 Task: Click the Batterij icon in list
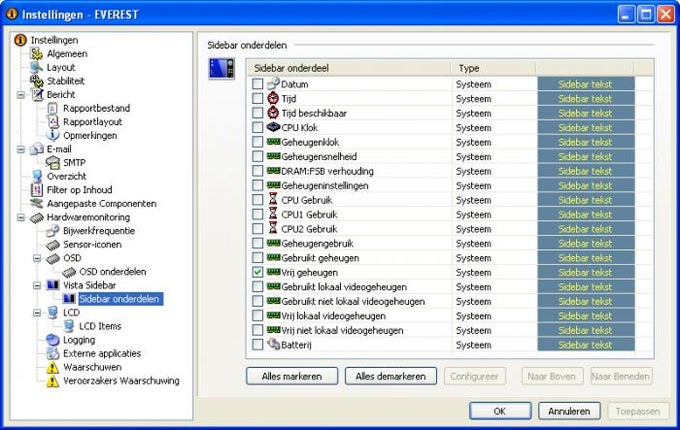[273, 345]
